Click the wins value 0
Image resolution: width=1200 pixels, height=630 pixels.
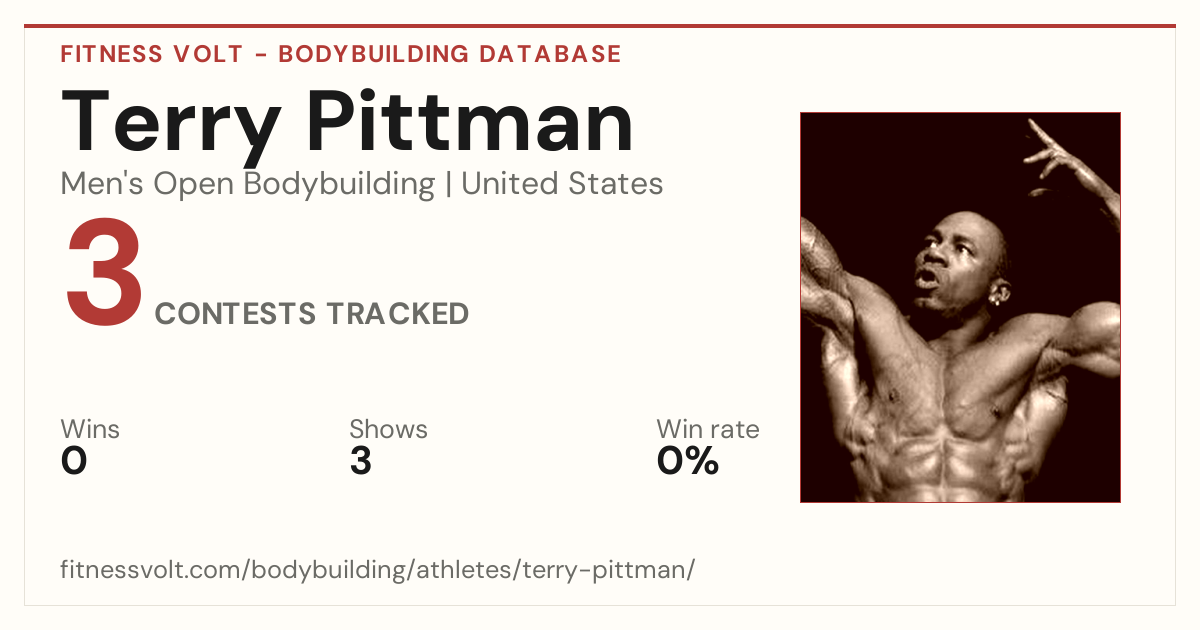click(74, 461)
